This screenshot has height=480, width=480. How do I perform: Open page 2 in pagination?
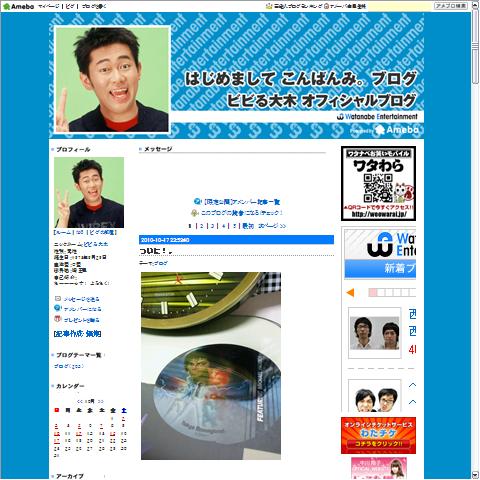pyautogui.click(x=201, y=226)
